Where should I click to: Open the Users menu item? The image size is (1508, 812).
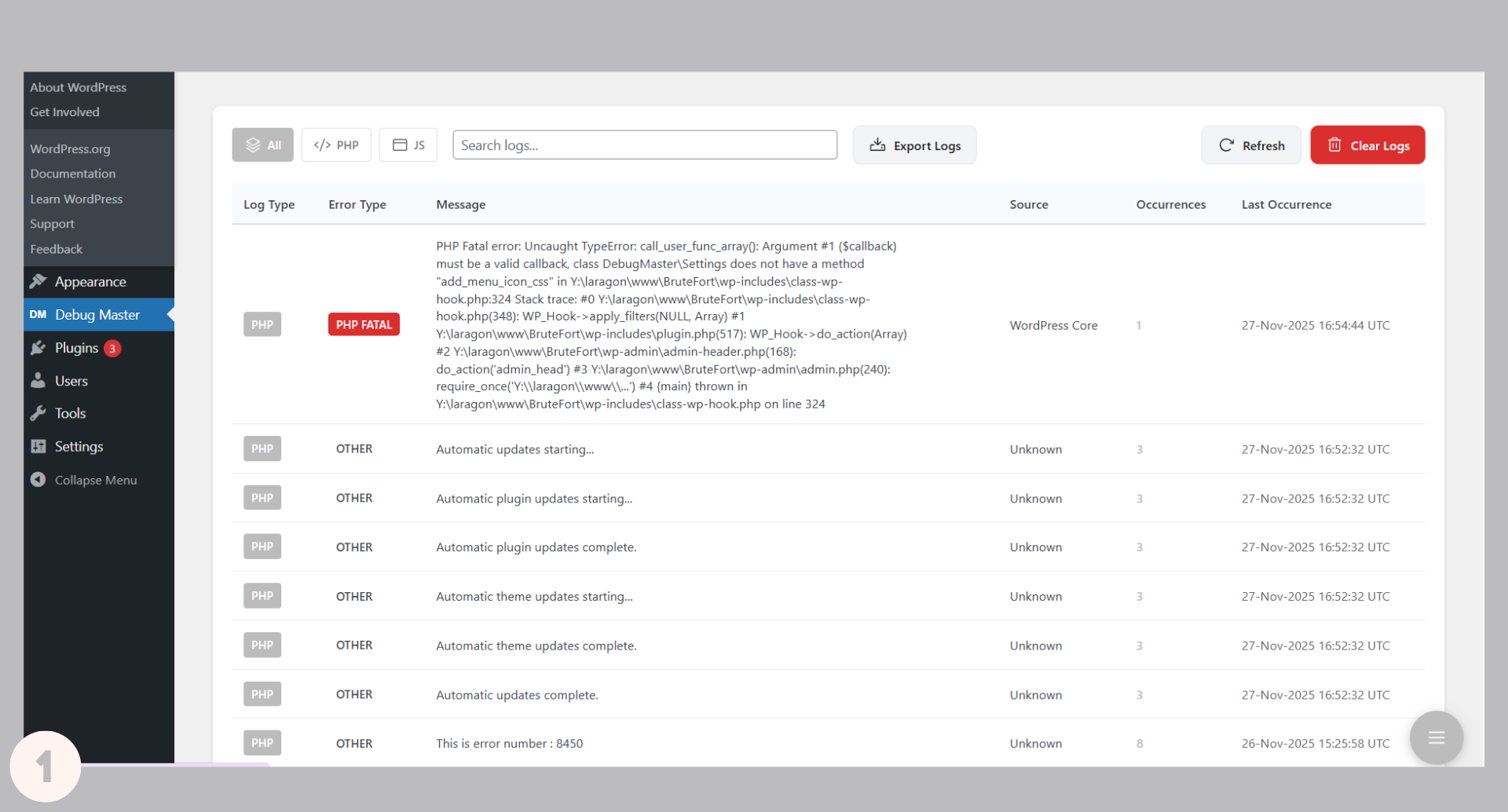pos(99,381)
